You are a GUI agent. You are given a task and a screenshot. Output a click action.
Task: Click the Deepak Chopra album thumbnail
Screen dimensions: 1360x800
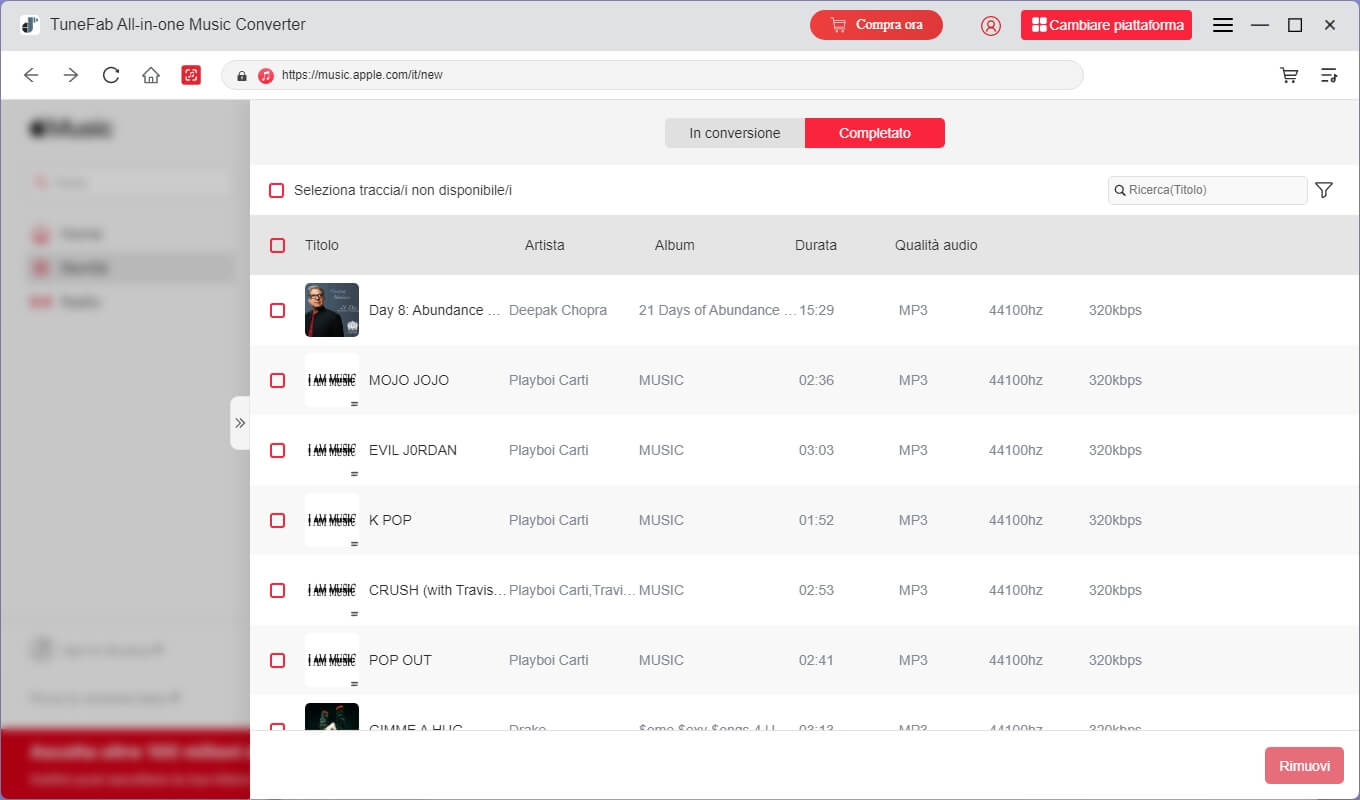click(x=331, y=310)
